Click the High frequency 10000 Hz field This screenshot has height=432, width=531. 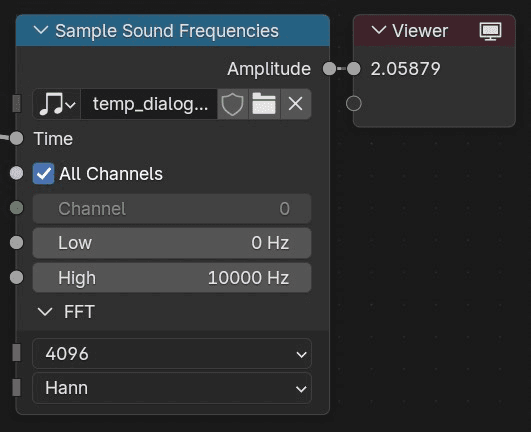[x=172, y=278]
